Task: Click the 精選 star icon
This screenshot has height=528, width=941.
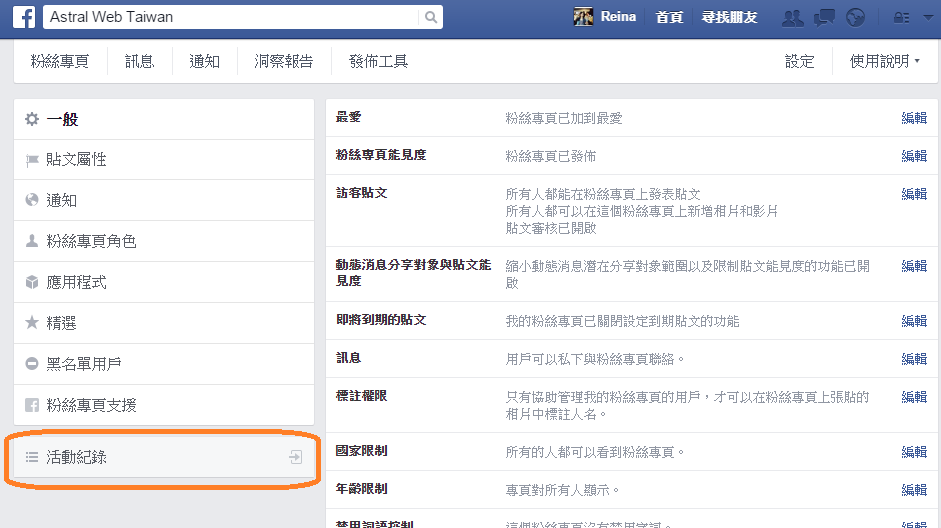Action: pos(32,323)
